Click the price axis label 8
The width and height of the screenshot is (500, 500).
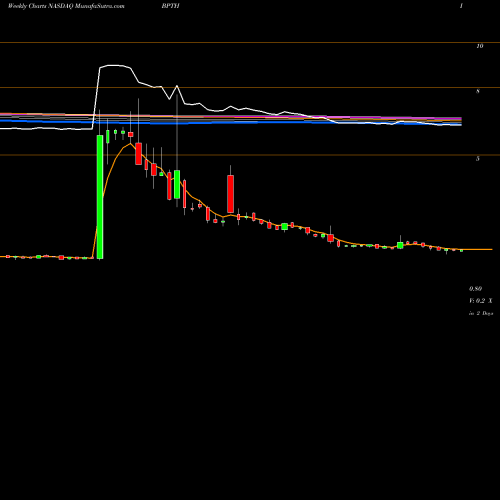point(478,91)
